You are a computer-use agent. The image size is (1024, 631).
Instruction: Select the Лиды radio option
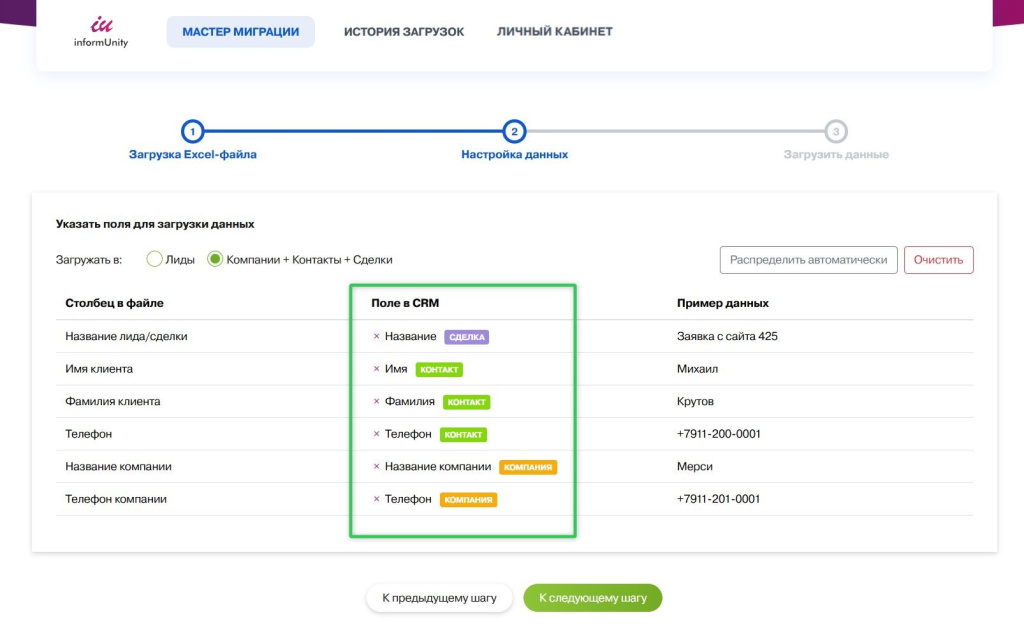point(154,259)
